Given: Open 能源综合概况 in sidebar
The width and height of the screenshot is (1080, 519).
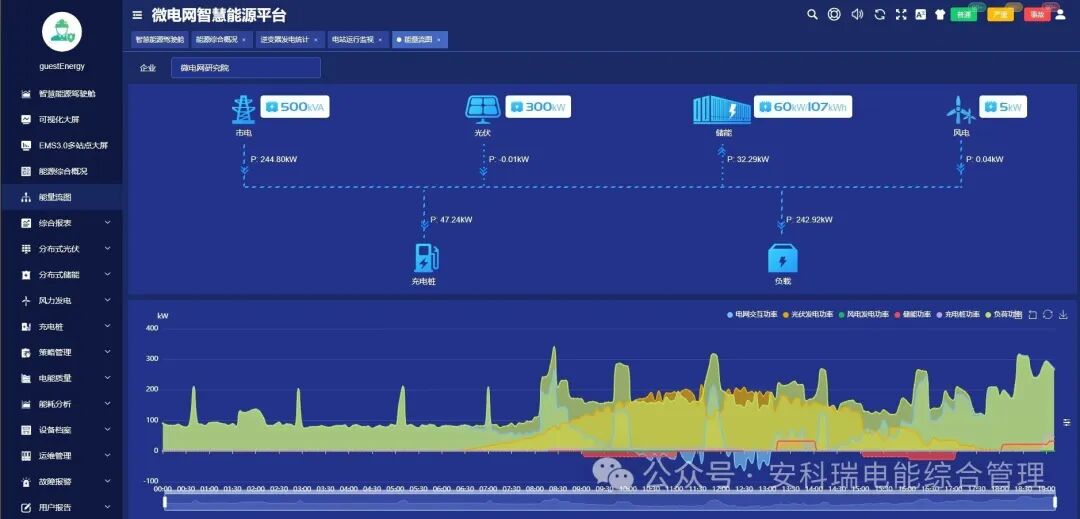Looking at the screenshot, I should [x=62, y=171].
